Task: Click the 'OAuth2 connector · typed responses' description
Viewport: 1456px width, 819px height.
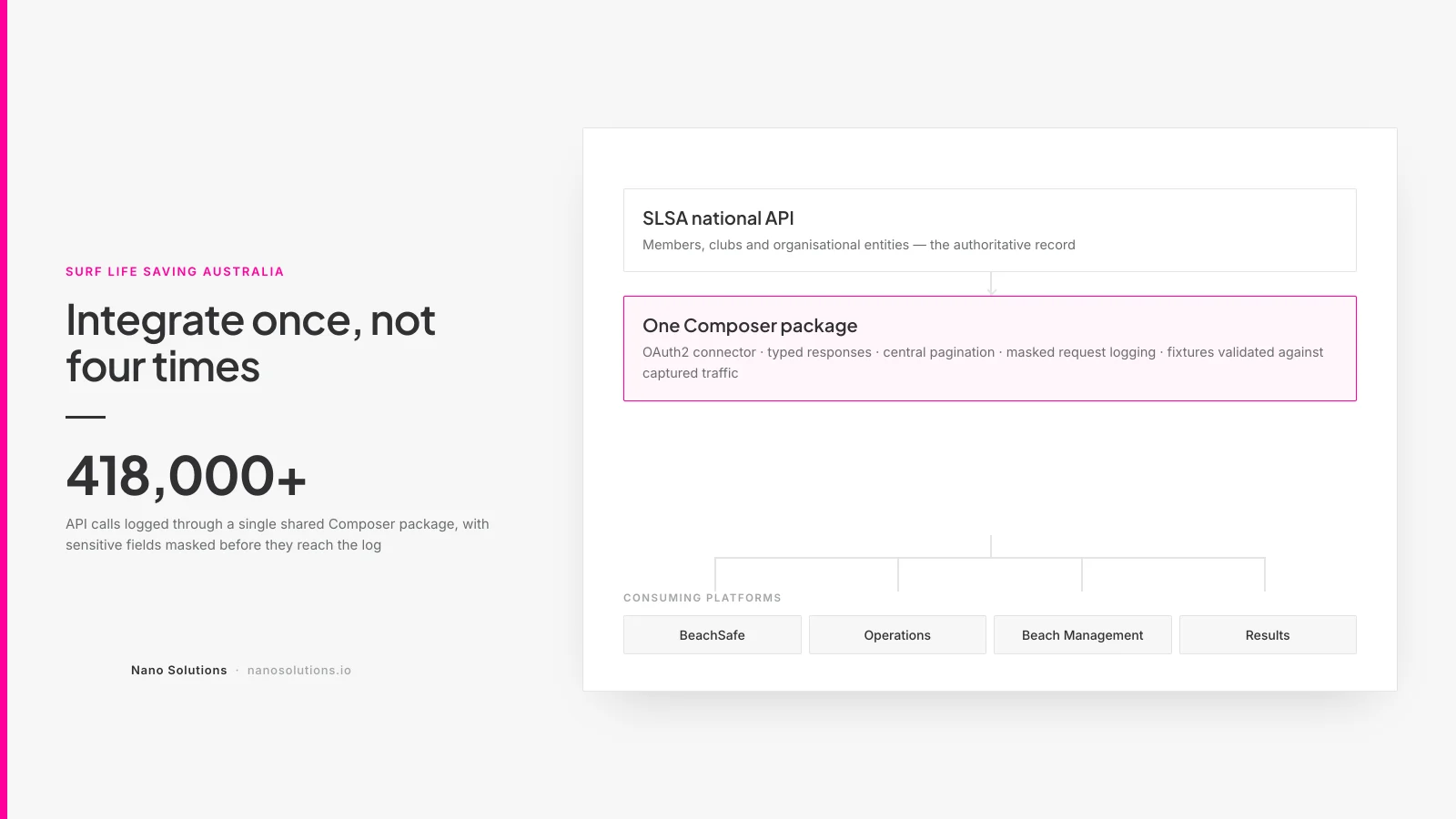Action: tap(983, 362)
